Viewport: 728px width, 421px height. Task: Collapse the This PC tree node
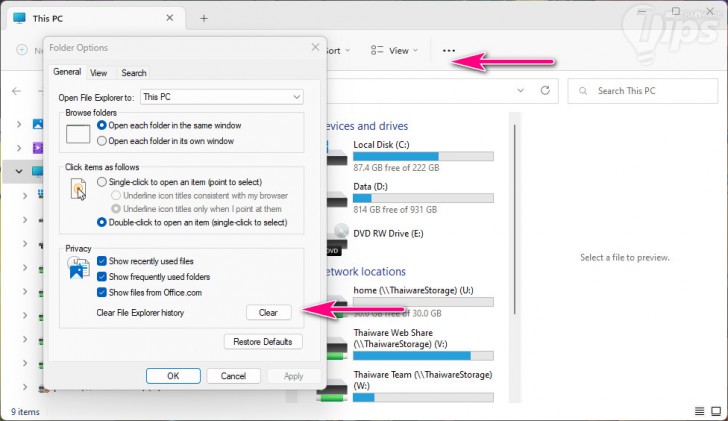pos(19,171)
